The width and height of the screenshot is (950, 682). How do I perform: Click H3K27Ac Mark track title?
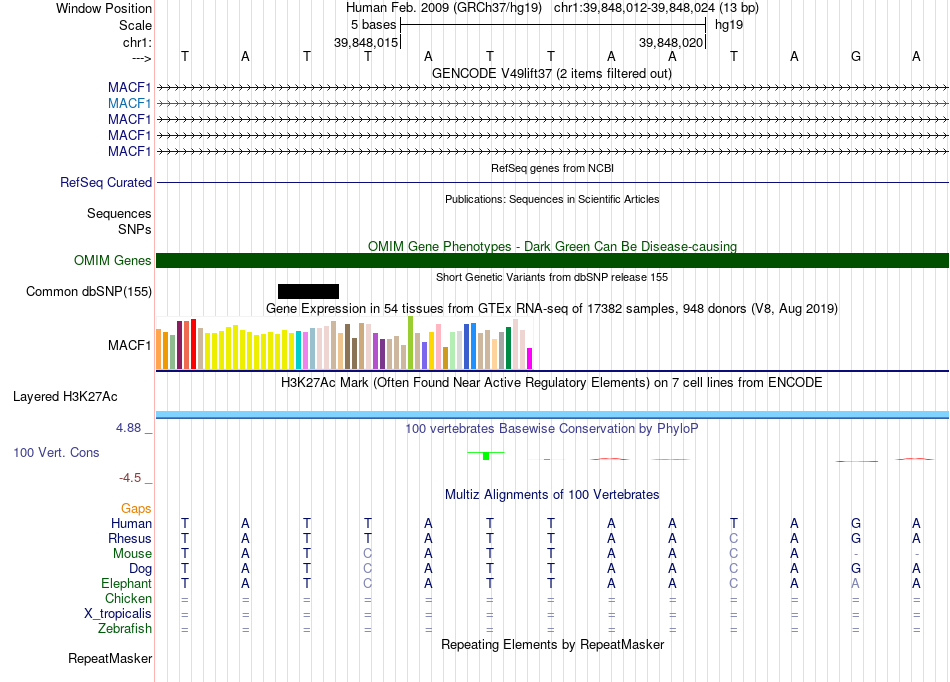[x=552, y=383]
